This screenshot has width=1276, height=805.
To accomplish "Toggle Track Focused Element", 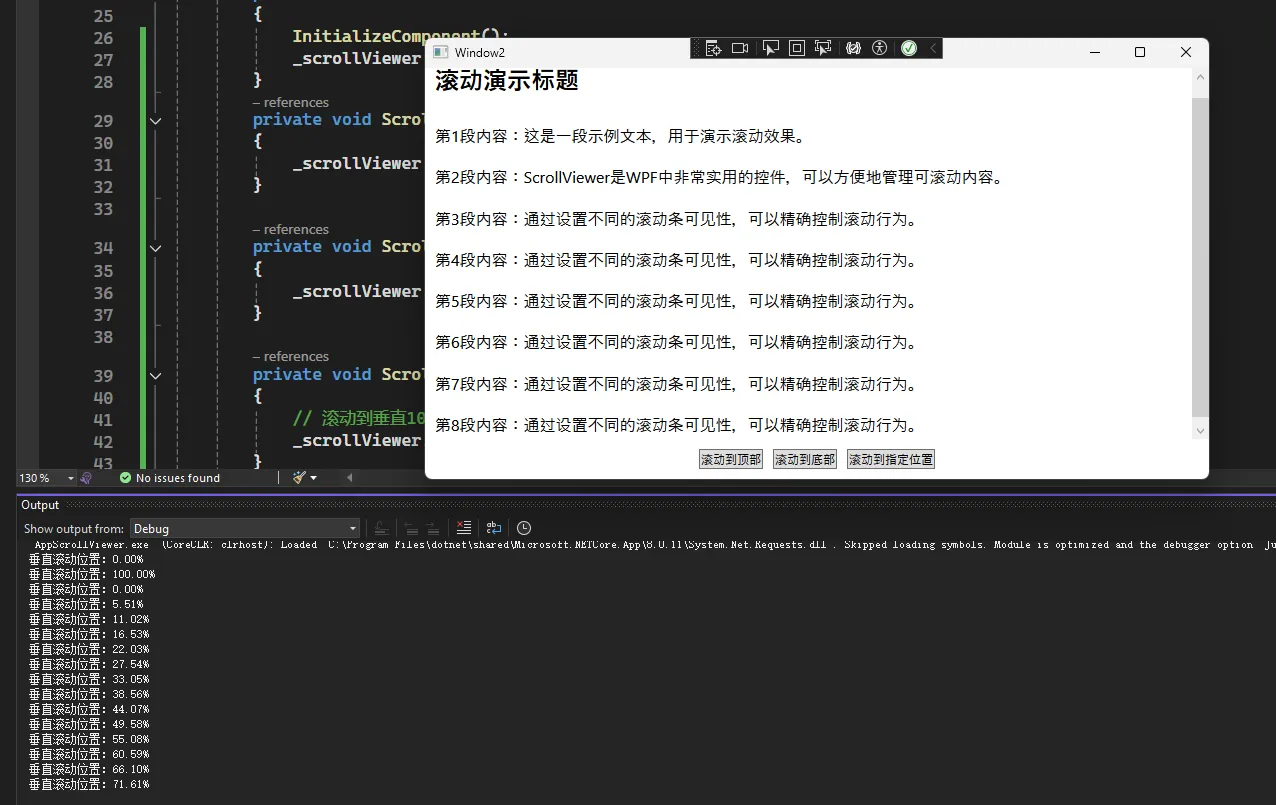I will (824, 48).
